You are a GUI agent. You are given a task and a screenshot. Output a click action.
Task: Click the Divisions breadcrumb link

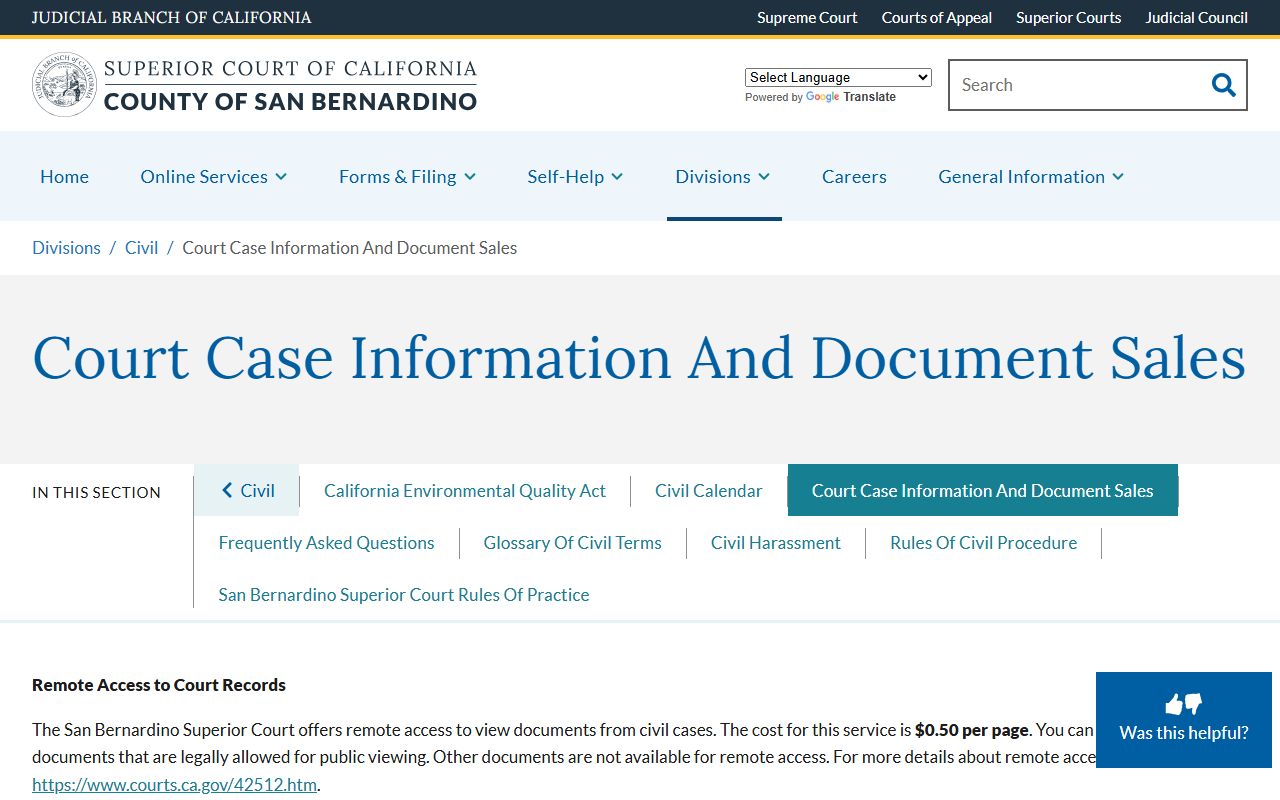[66, 248]
